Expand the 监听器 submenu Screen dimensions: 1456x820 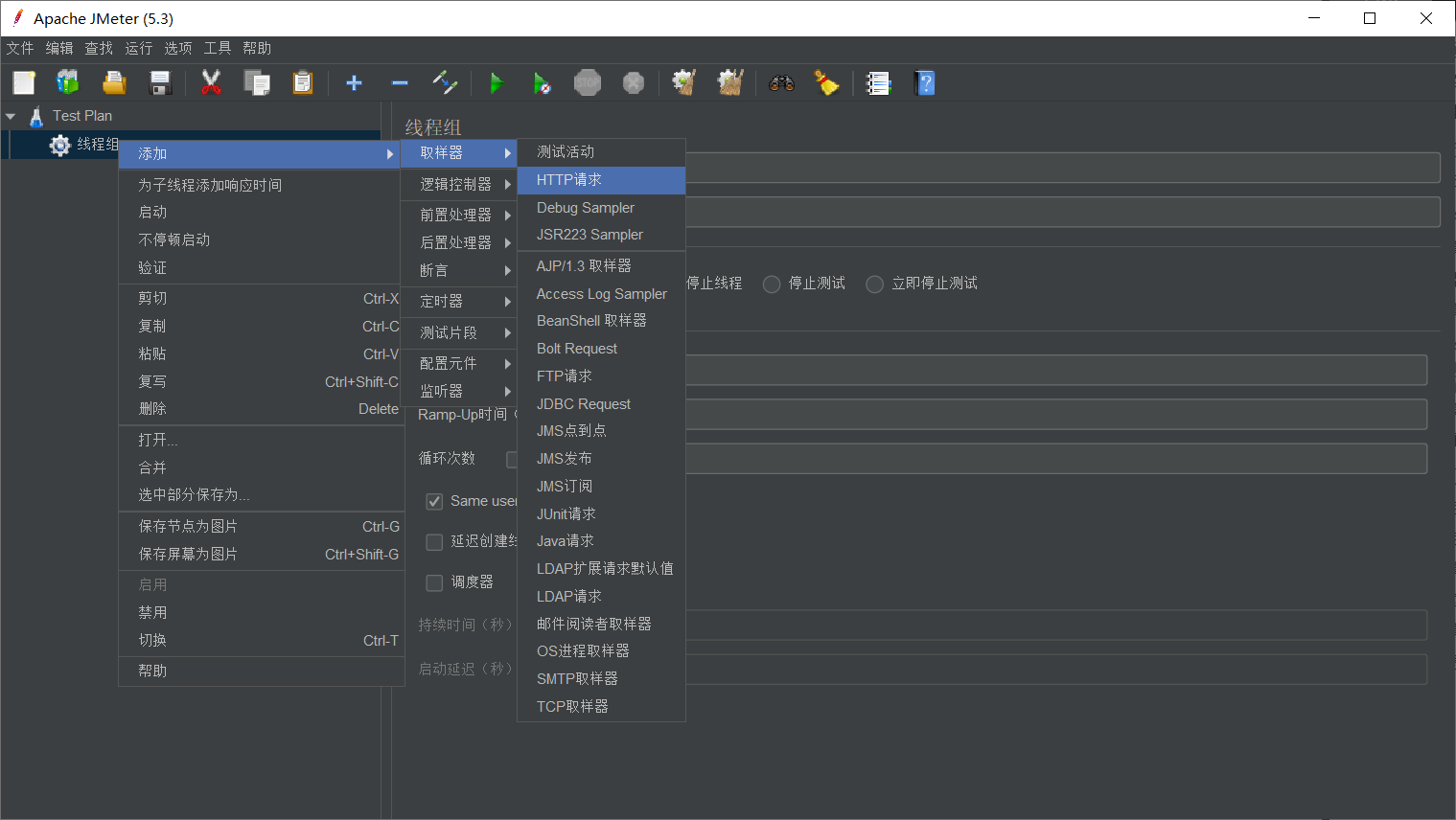tap(458, 391)
